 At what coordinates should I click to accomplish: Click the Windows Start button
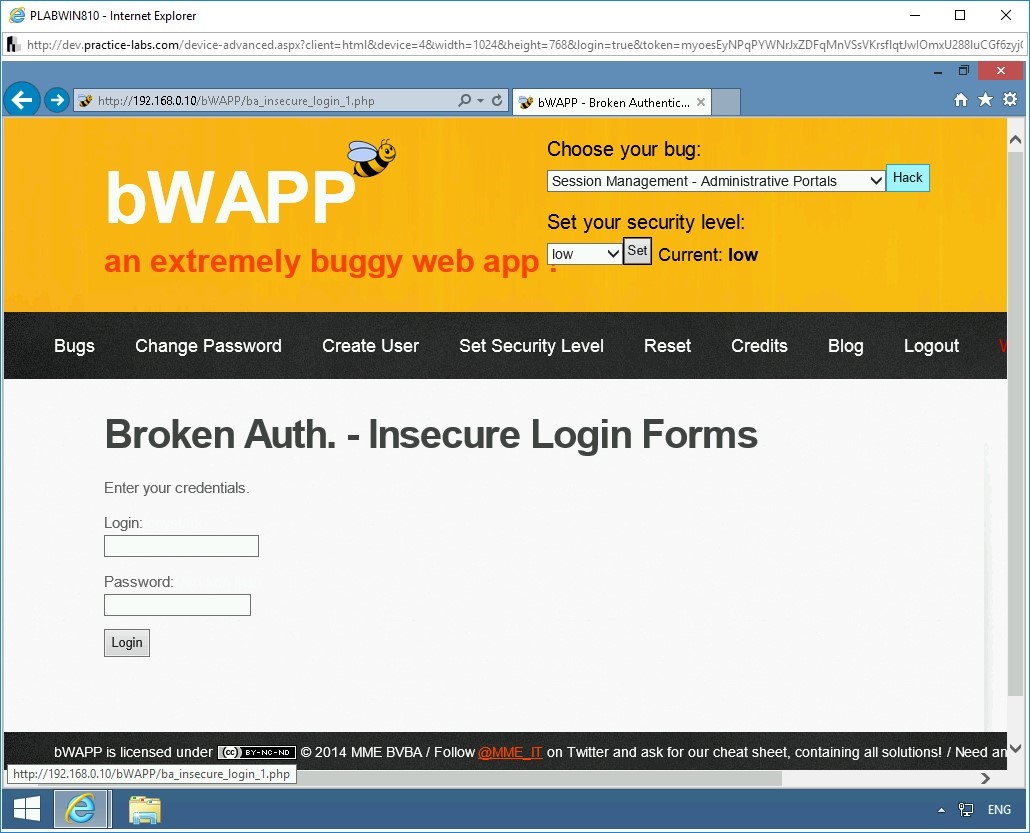[x=25, y=809]
